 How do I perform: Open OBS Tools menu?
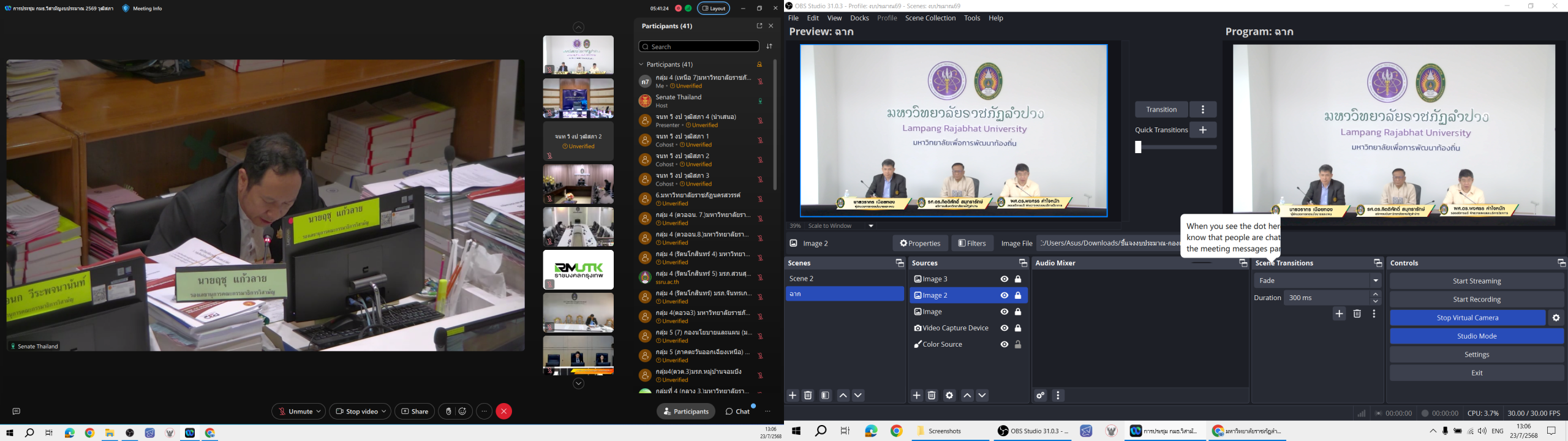point(972,18)
